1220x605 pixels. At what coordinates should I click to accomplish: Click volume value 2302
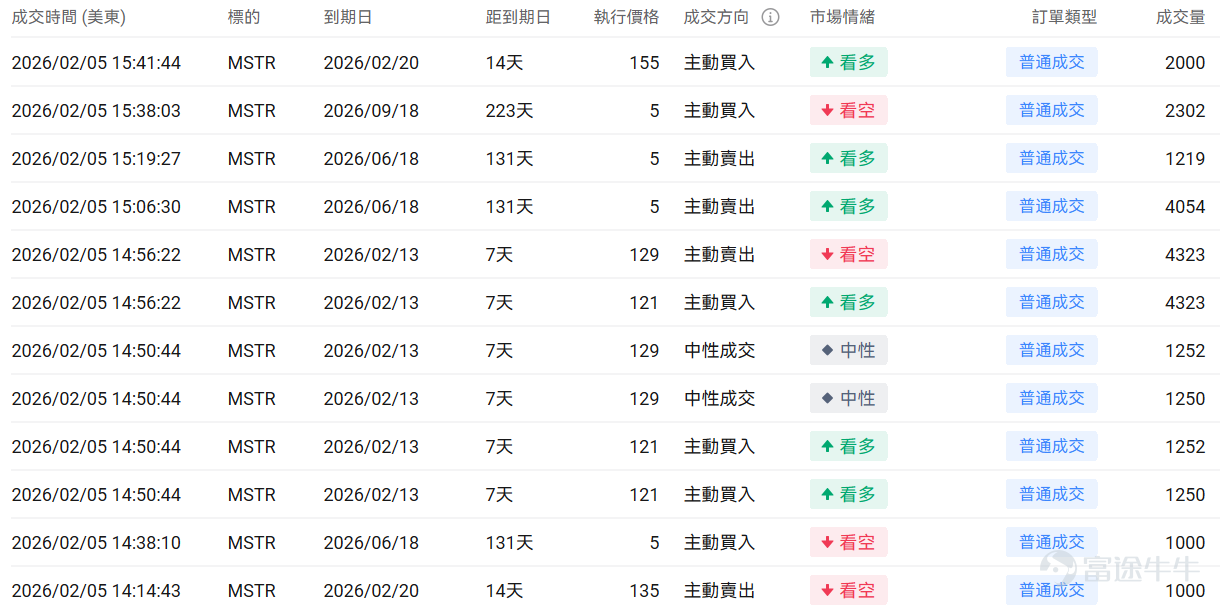point(1185,111)
